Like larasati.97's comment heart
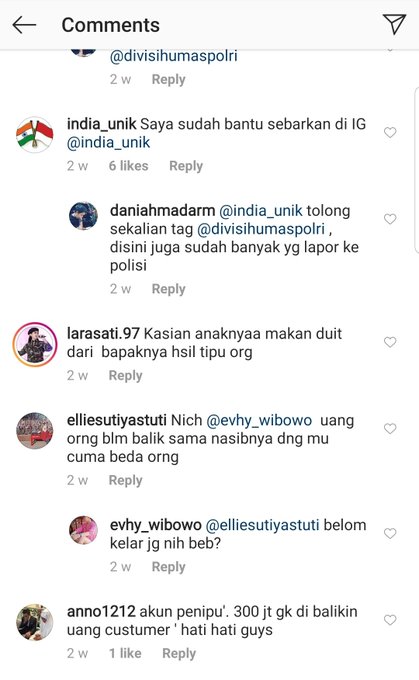The image size is (419, 680). [x=390, y=342]
